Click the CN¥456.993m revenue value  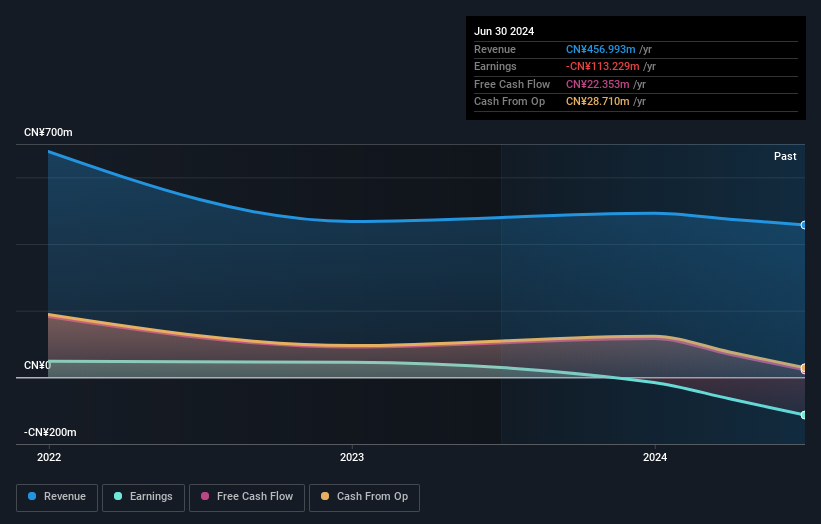tap(601, 49)
